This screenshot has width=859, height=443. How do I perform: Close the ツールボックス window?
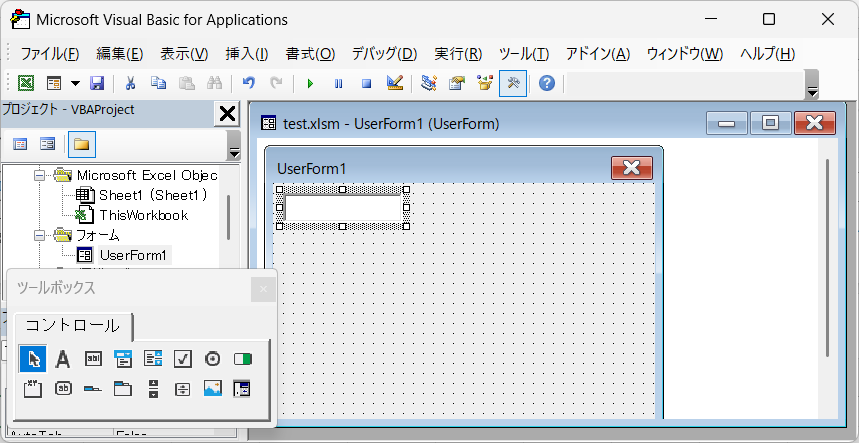tap(263, 289)
